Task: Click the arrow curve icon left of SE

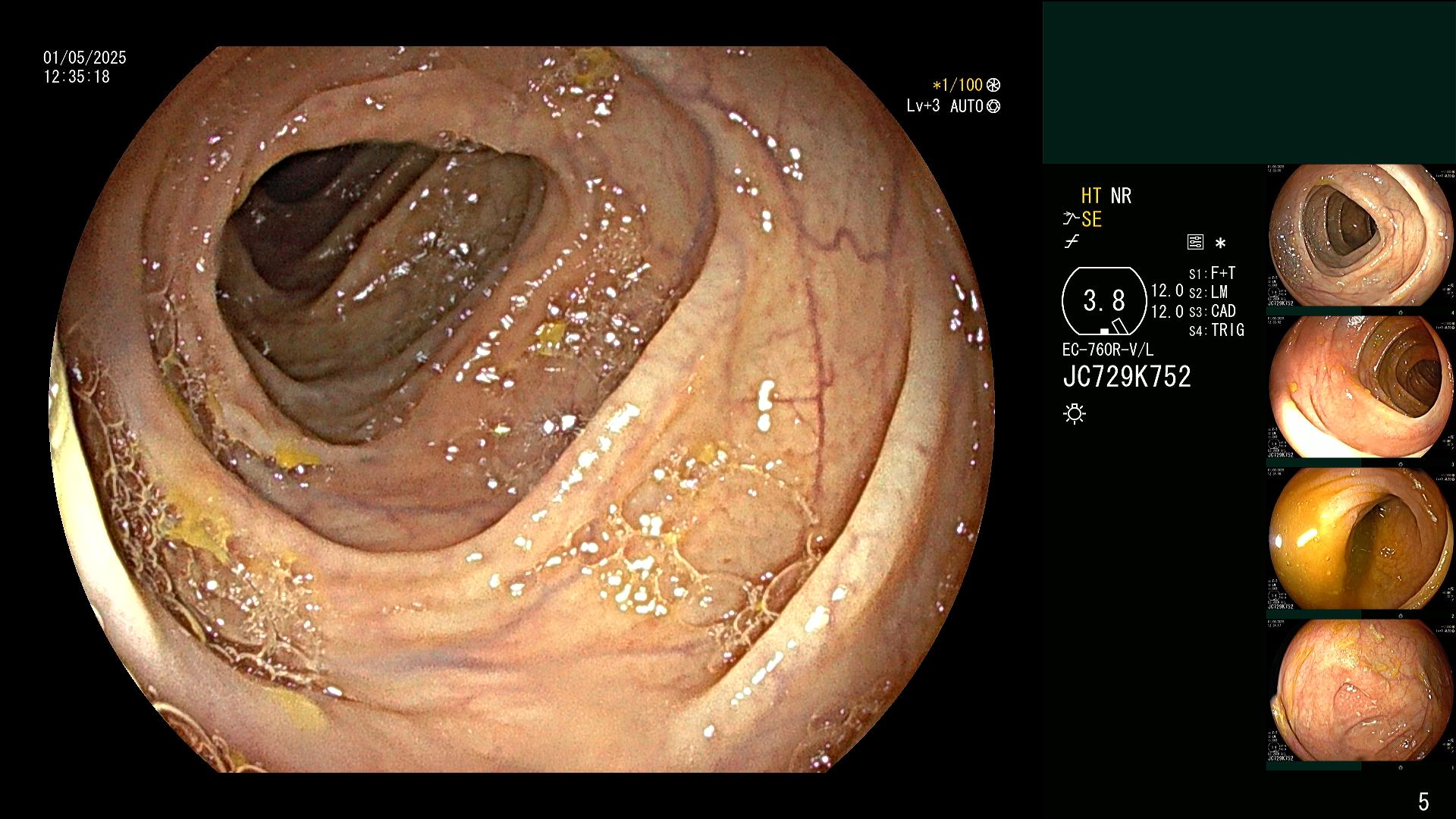Action: [1071, 219]
